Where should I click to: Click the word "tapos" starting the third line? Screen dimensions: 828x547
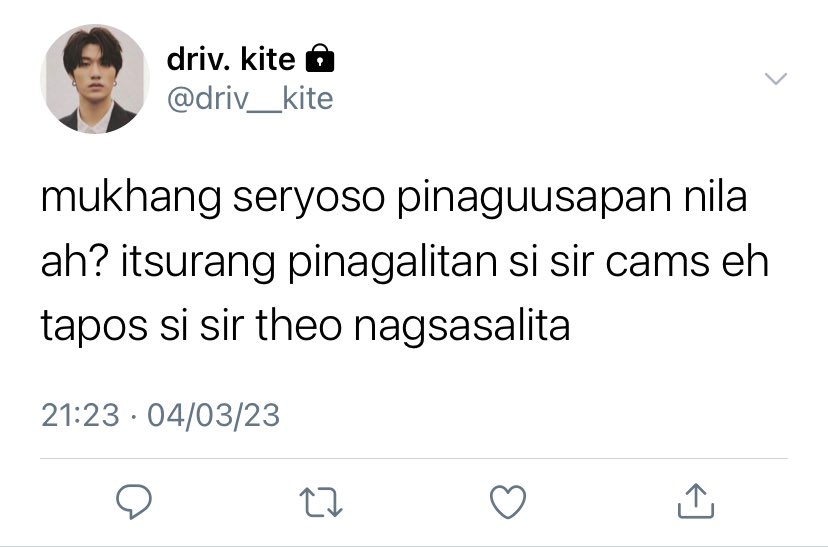click(94, 327)
